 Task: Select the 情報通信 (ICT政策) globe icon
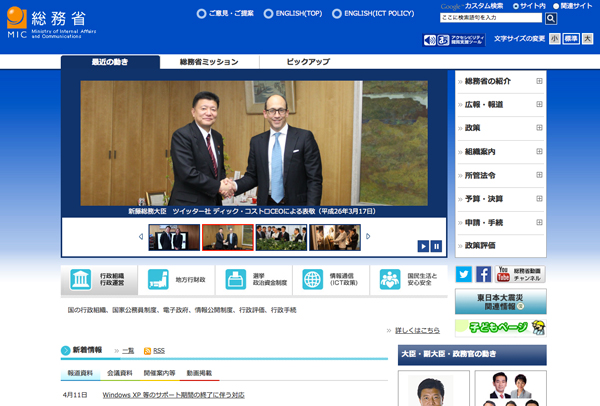point(312,281)
